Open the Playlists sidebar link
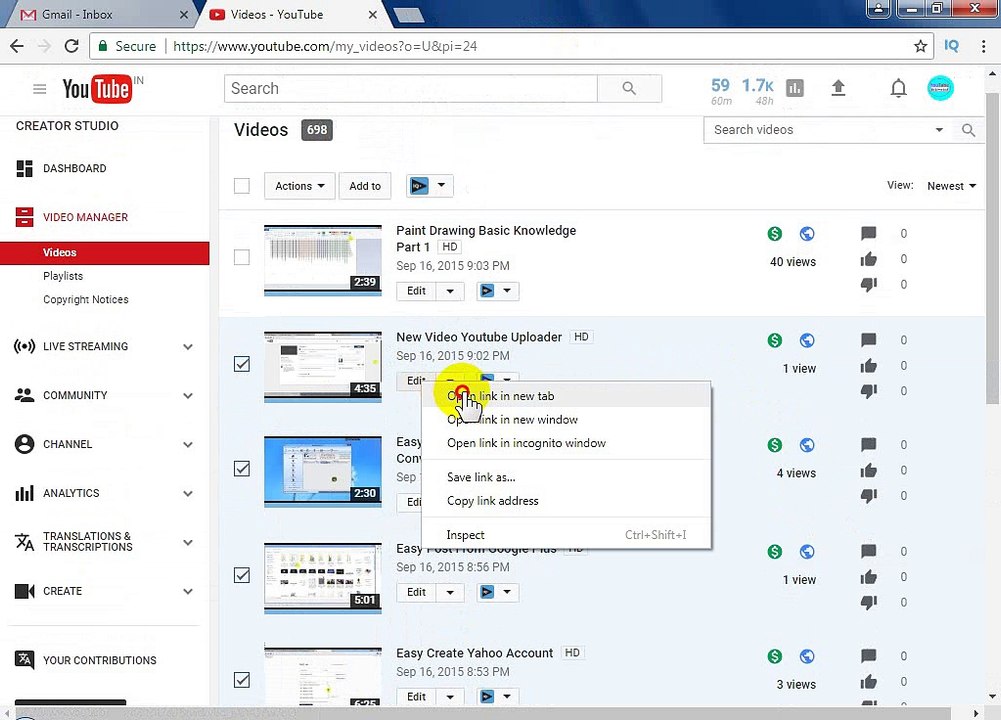The image size is (1001, 720). pyautogui.click(x=63, y=276)
